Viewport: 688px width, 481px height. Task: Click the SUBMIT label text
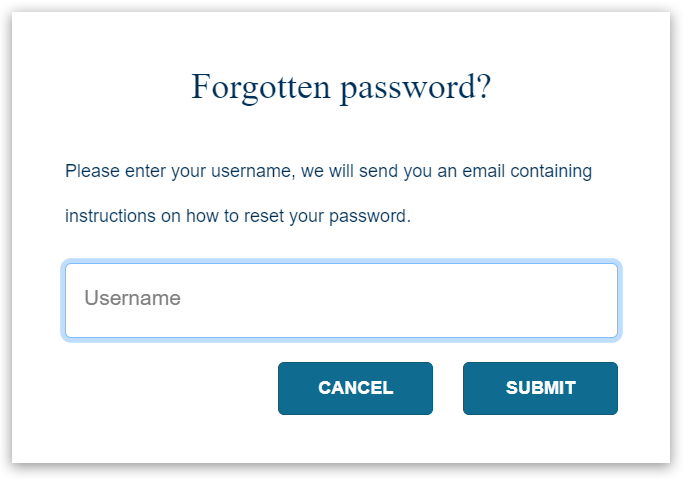pos(540,388)
